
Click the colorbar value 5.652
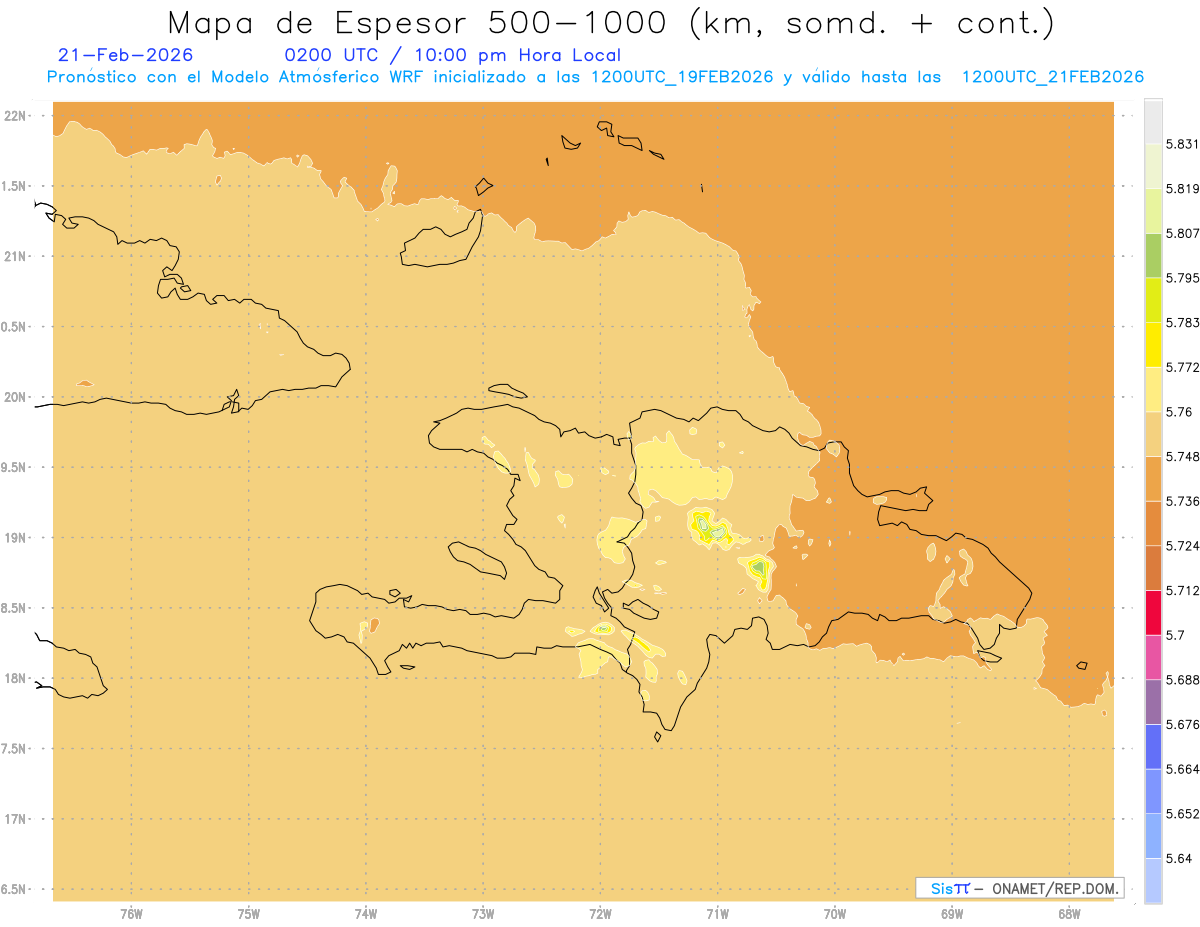pos(1182,814)
